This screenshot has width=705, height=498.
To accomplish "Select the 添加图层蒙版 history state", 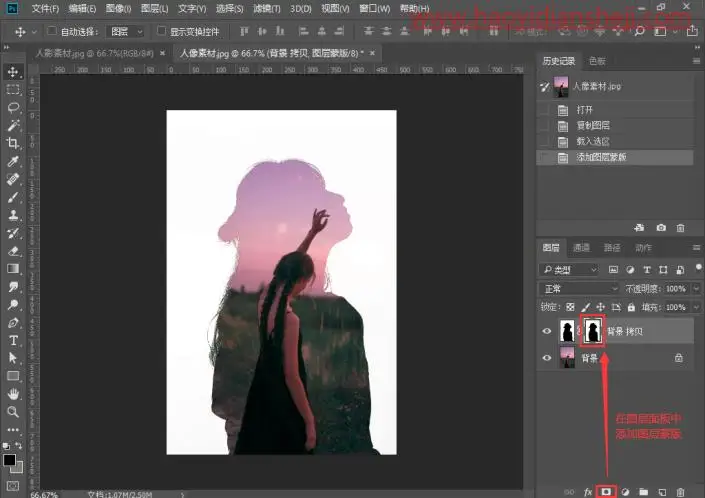I will coord(616,157).
